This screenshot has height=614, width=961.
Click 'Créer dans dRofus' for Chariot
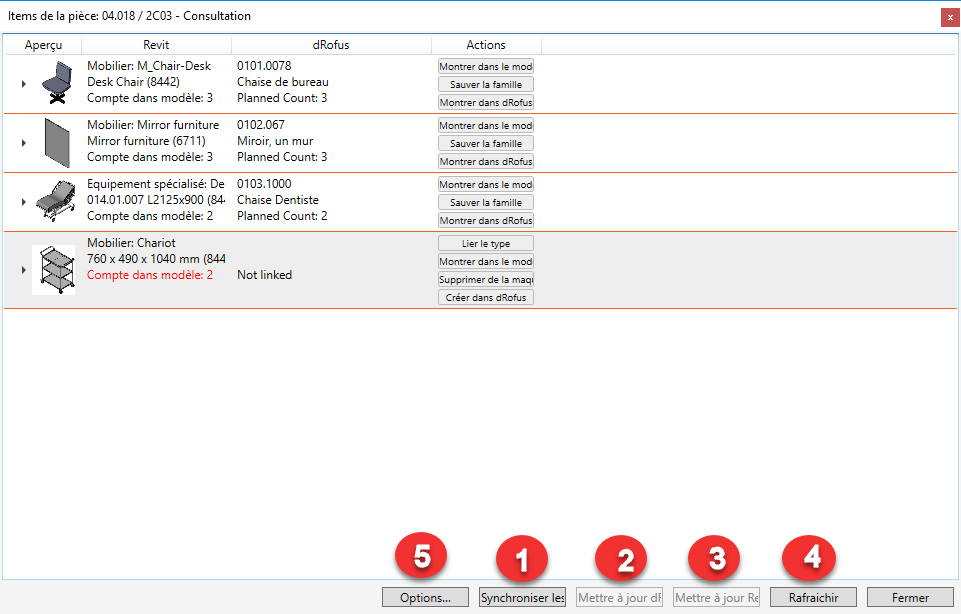[x=486, y=297]
